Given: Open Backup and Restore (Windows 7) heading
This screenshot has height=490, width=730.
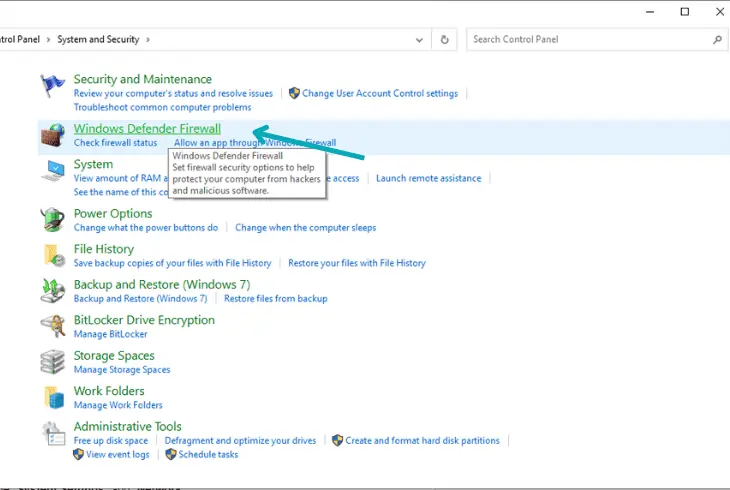Looking at the screenshot, I should 162,285.
